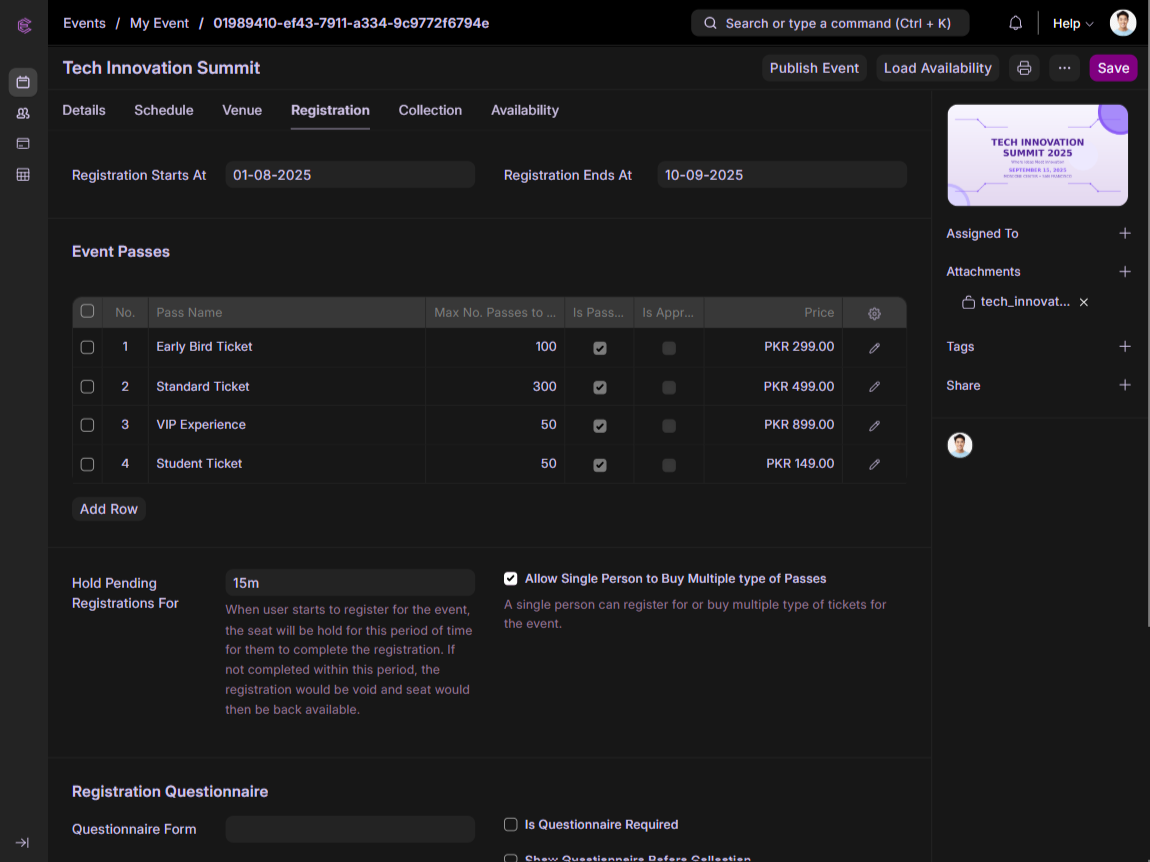Click the Registration Starts At date field
1150x862 pixels.
click(x=350, y=175)
